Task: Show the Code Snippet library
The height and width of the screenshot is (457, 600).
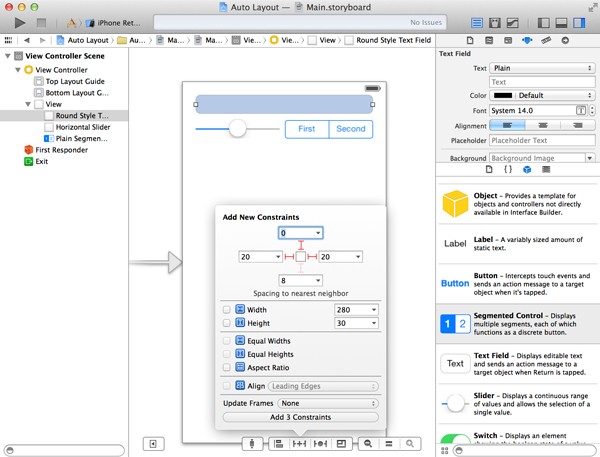Action: [x=508, y=169]
